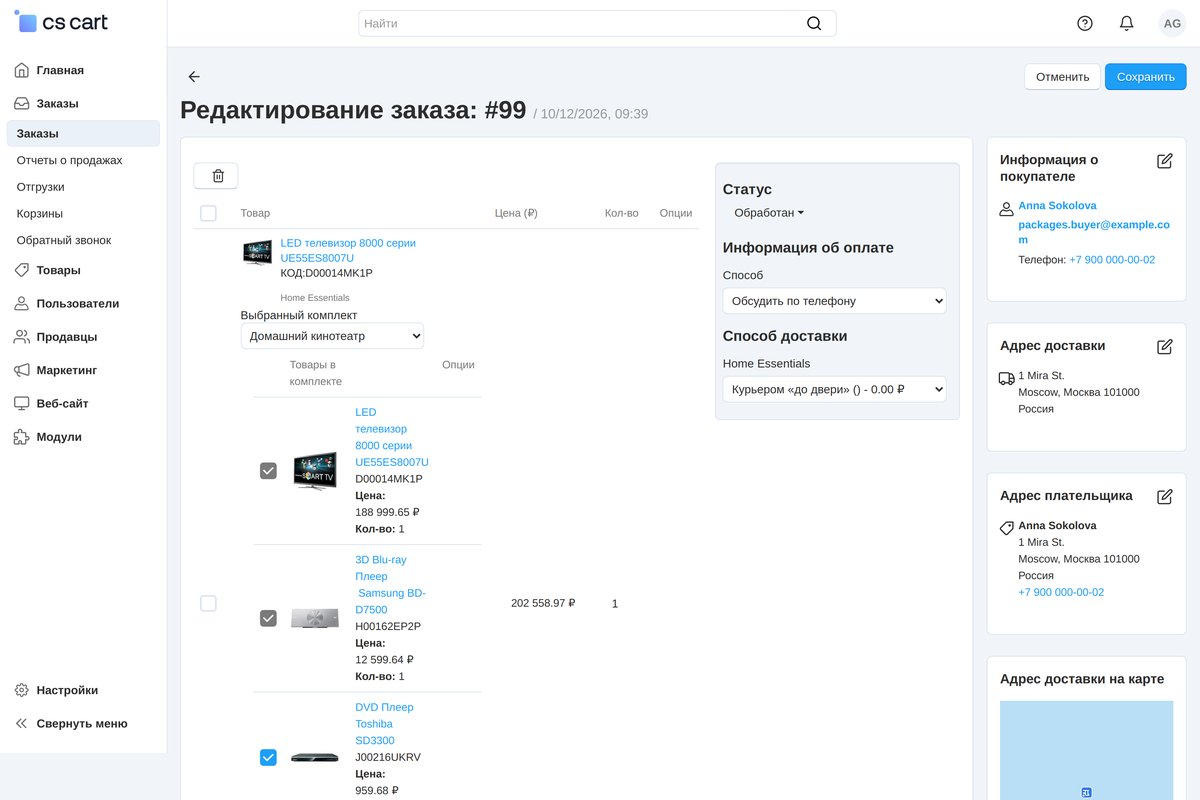Click the Продавцы sellers icon
Screen dimensions: 1200x800
tap(22, 337)
